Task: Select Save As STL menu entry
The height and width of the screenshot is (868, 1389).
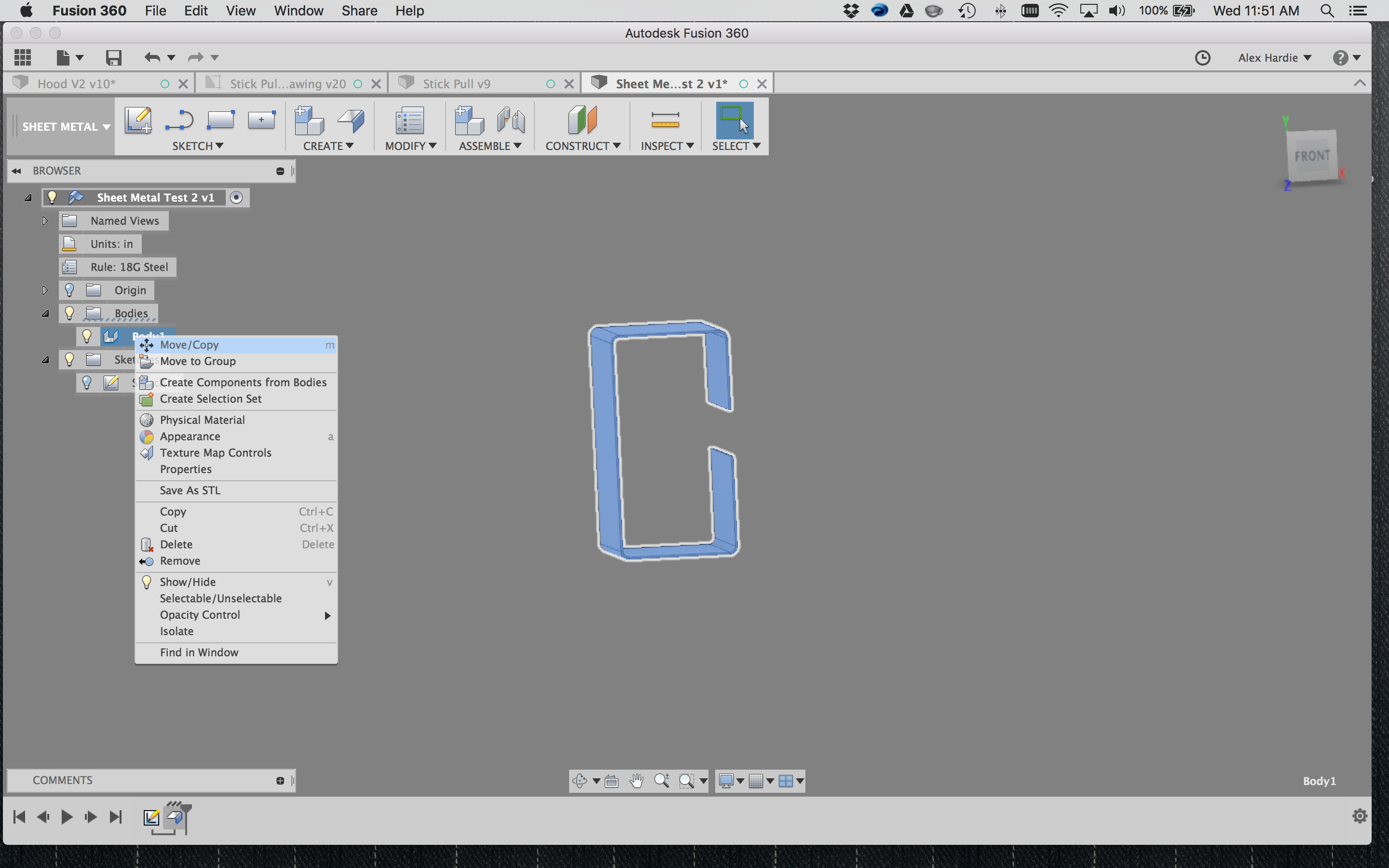Action: click(x=236, y=491)
